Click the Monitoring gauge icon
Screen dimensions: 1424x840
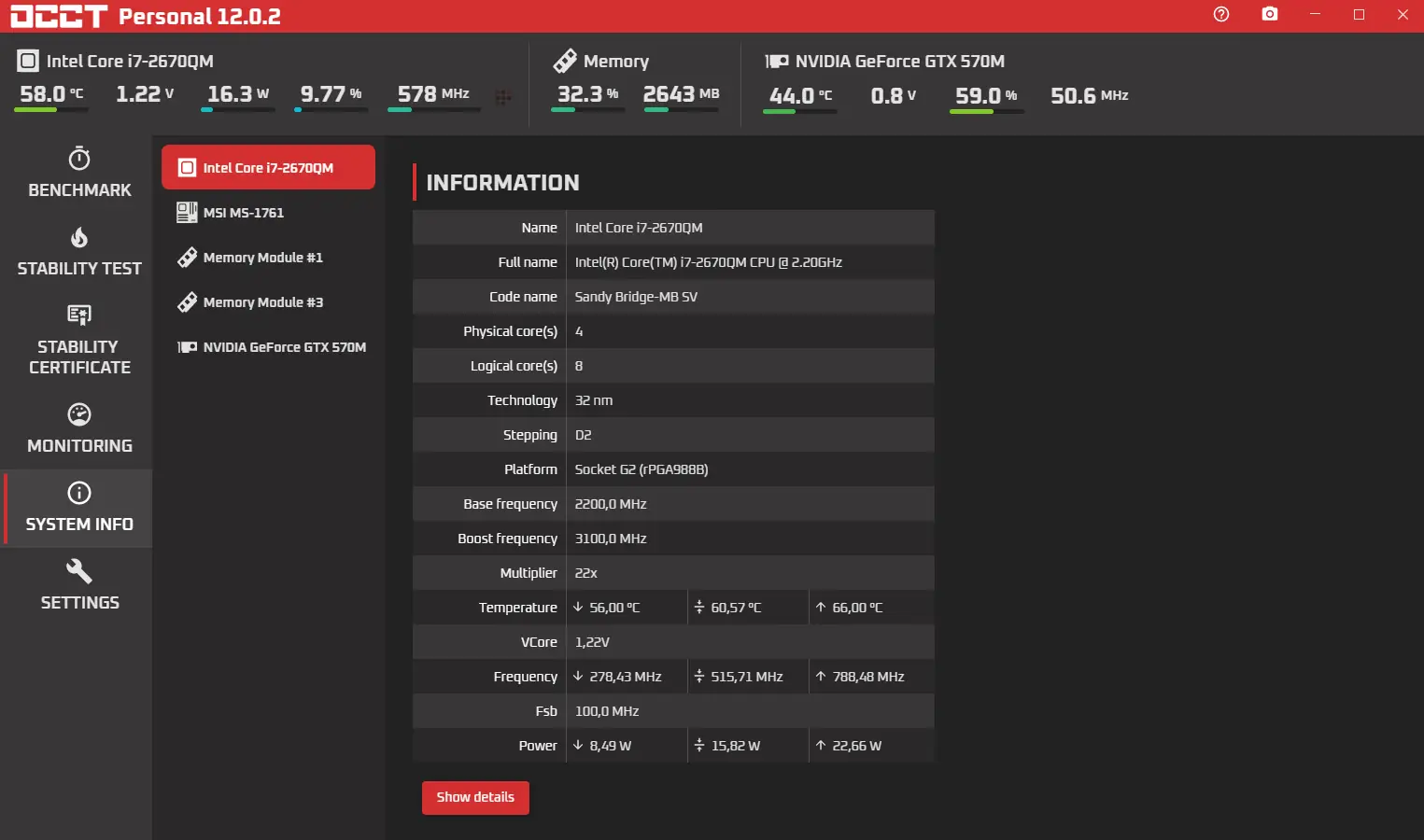pyautogui.click(x=79, y=413)
